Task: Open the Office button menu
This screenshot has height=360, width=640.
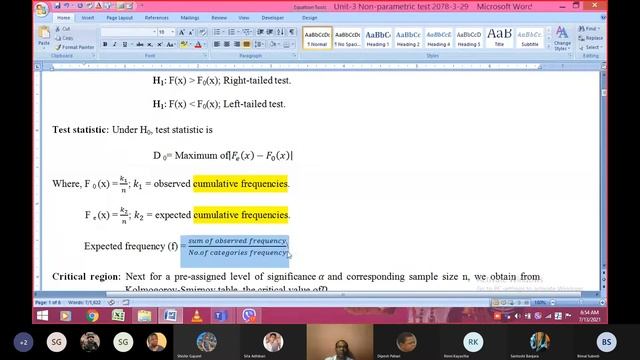Action: coord(42,9)
